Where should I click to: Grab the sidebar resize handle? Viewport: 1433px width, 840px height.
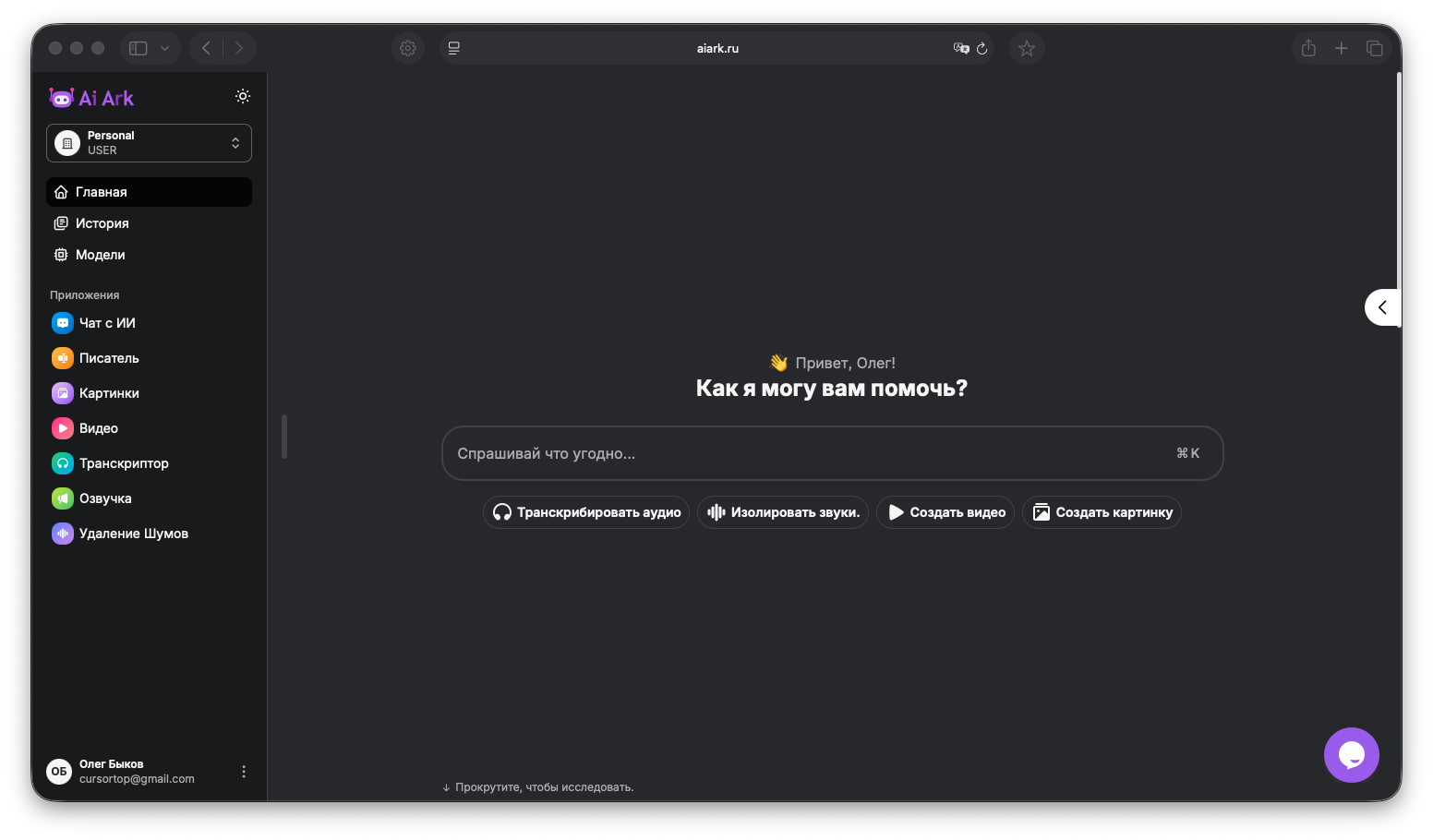pos(284,437)
